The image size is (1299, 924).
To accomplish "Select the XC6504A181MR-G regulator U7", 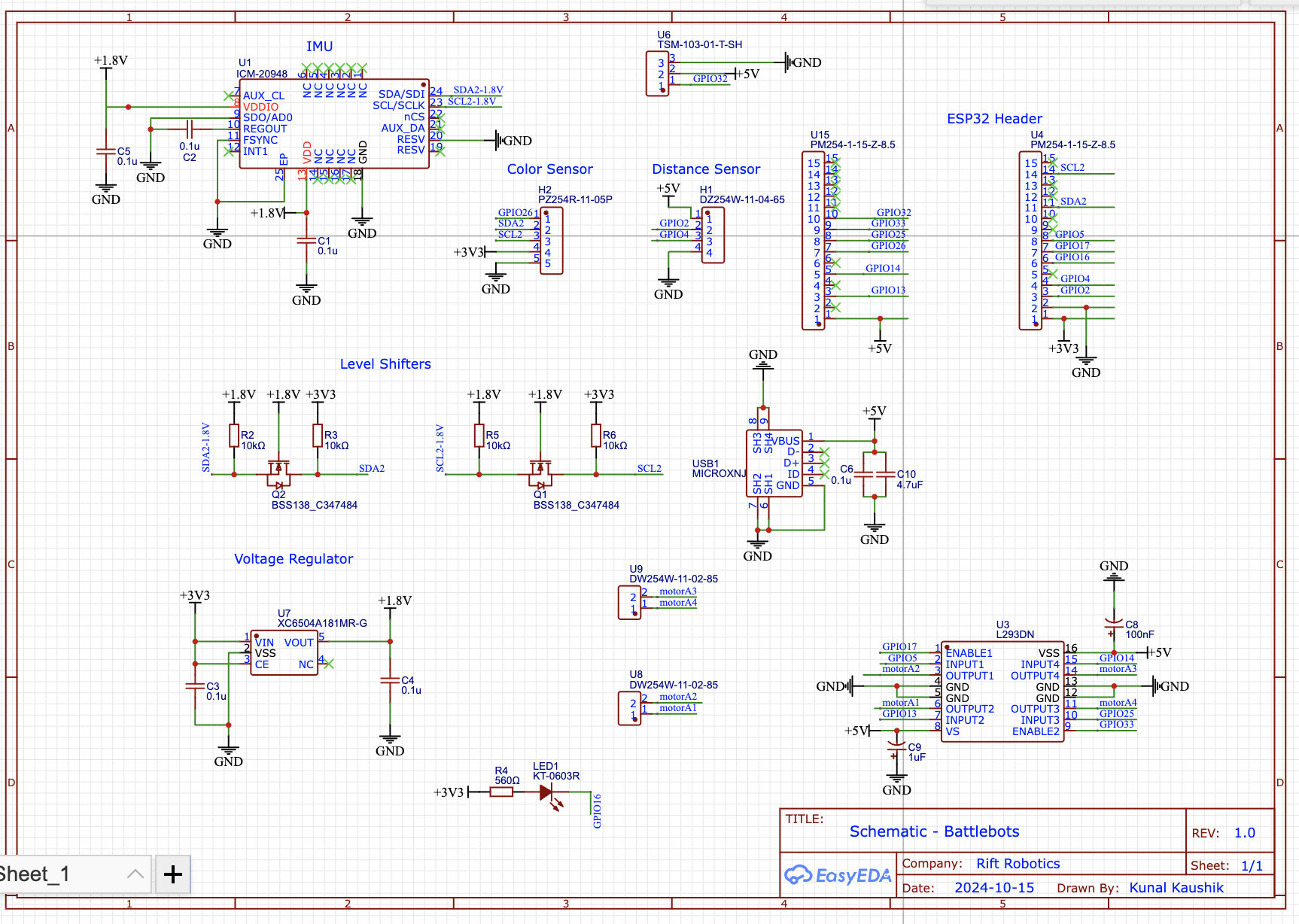I will 284,653.
